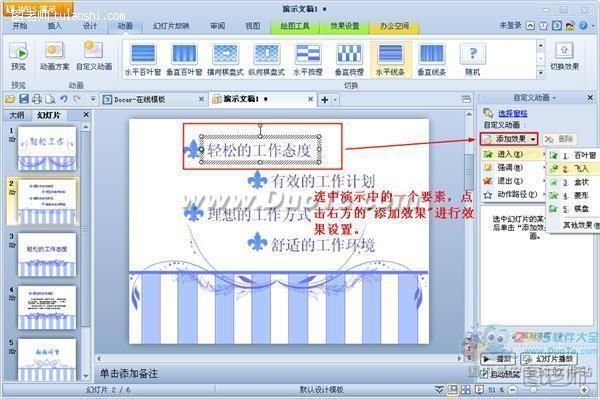Expand the 添加效果 dropdown
The width and height of the screenshot is (600, 399).
[509, 139]
